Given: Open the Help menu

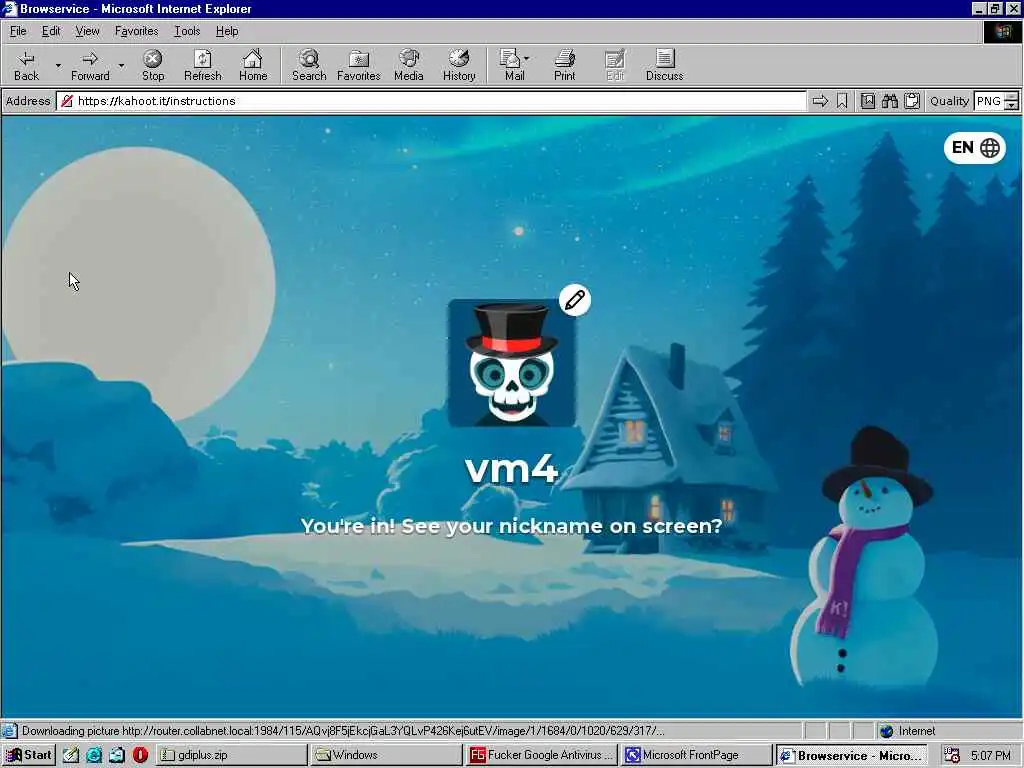Looking at the screenshot, I should point(227,31).
